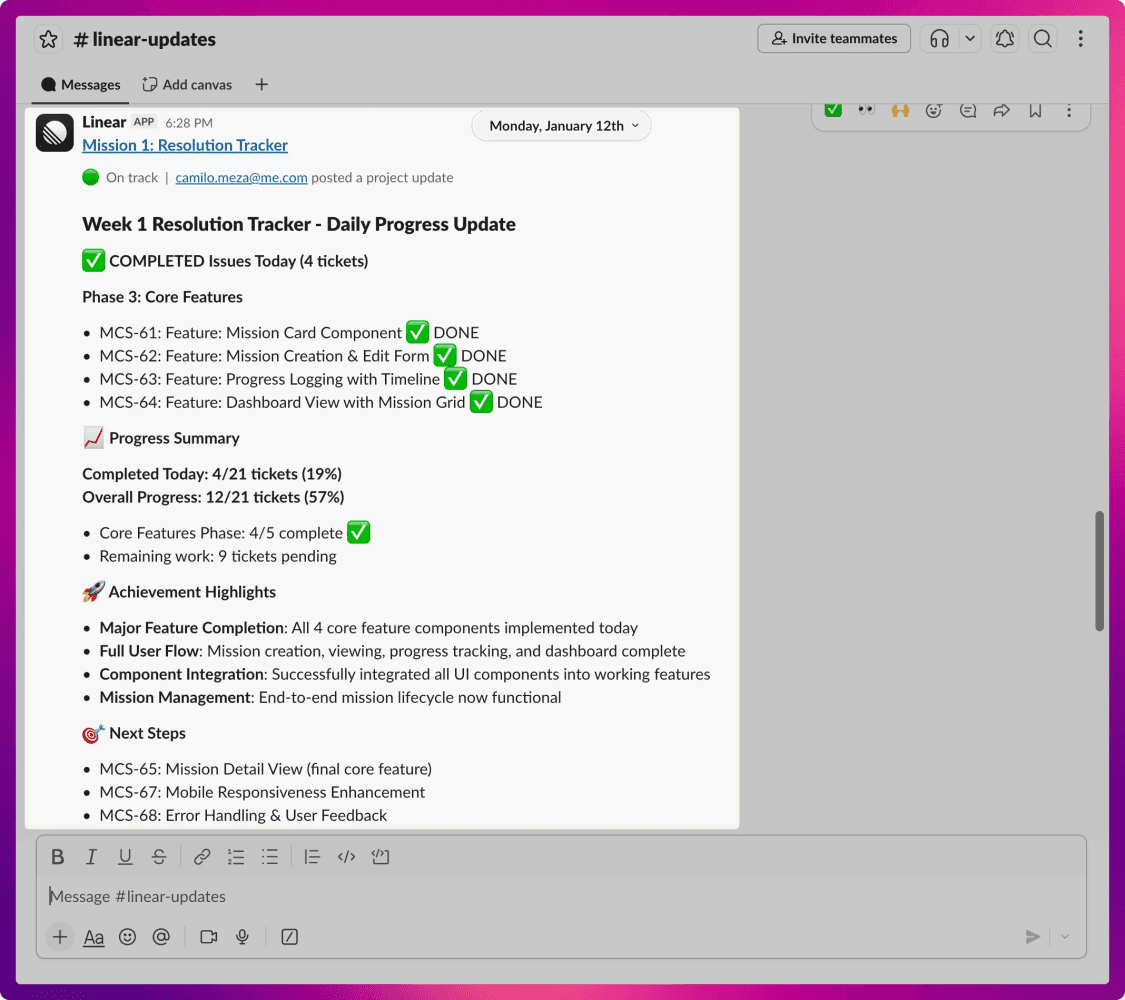Open camilo.meza@me.com email link
Viewport: 1125px width, 1000px height.
click(x=241, y=178)
